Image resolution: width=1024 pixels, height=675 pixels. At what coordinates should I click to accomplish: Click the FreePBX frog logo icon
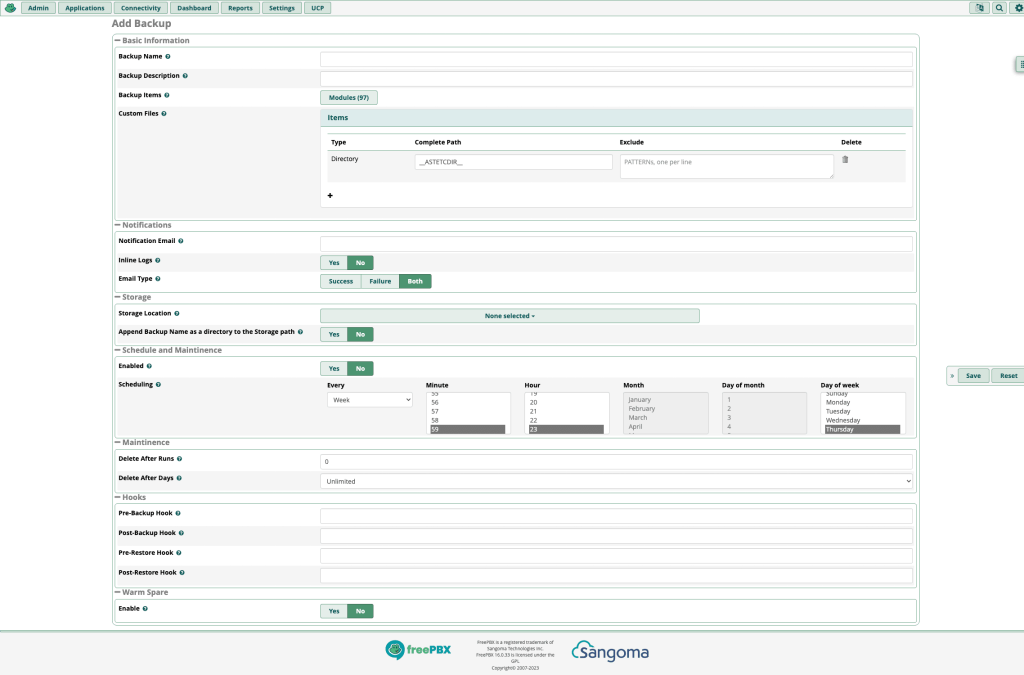coord(10,8)
